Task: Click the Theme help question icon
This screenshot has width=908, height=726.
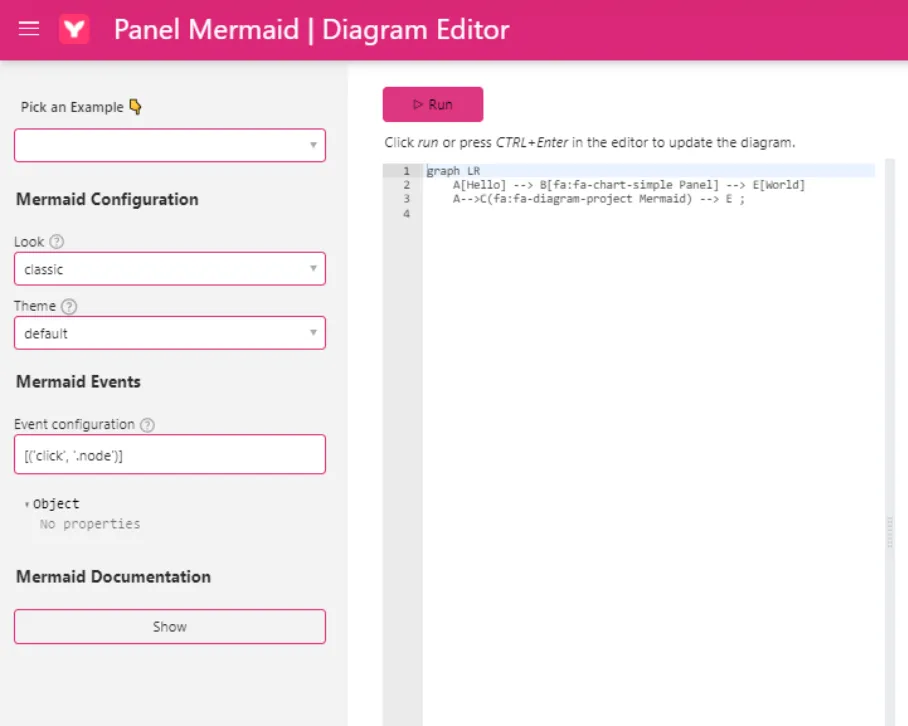Action: pos(68,307)
